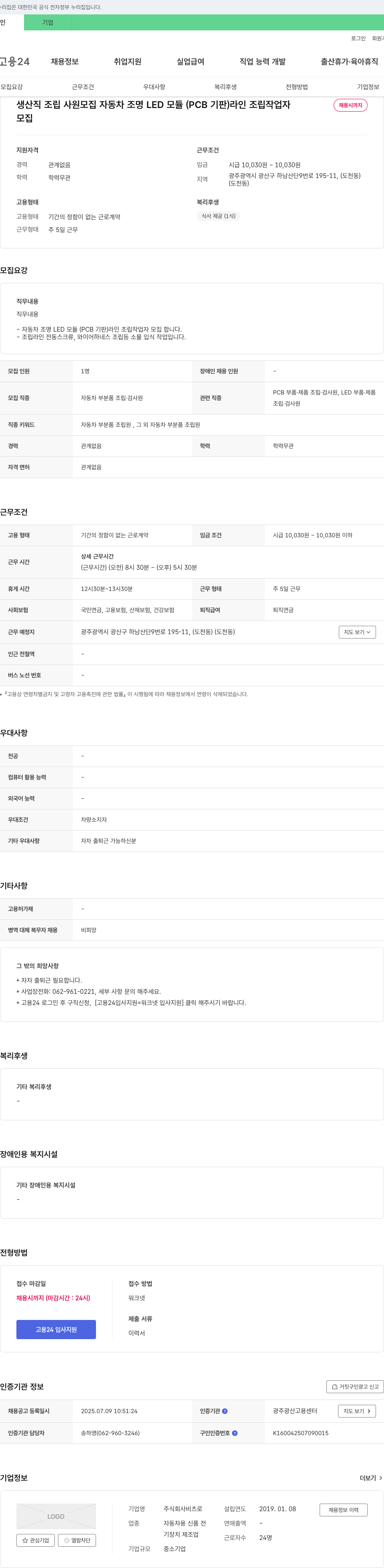This screenshot has width=384, height=1568.
Task: Click the certification number K160042507090015
Action: click(x=301, y=1433)
